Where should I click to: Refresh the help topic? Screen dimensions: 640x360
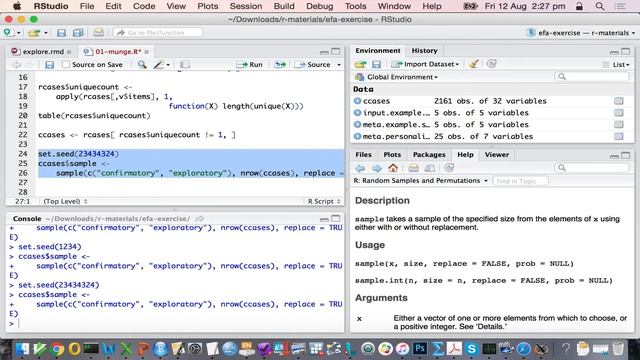pos(449,168)
